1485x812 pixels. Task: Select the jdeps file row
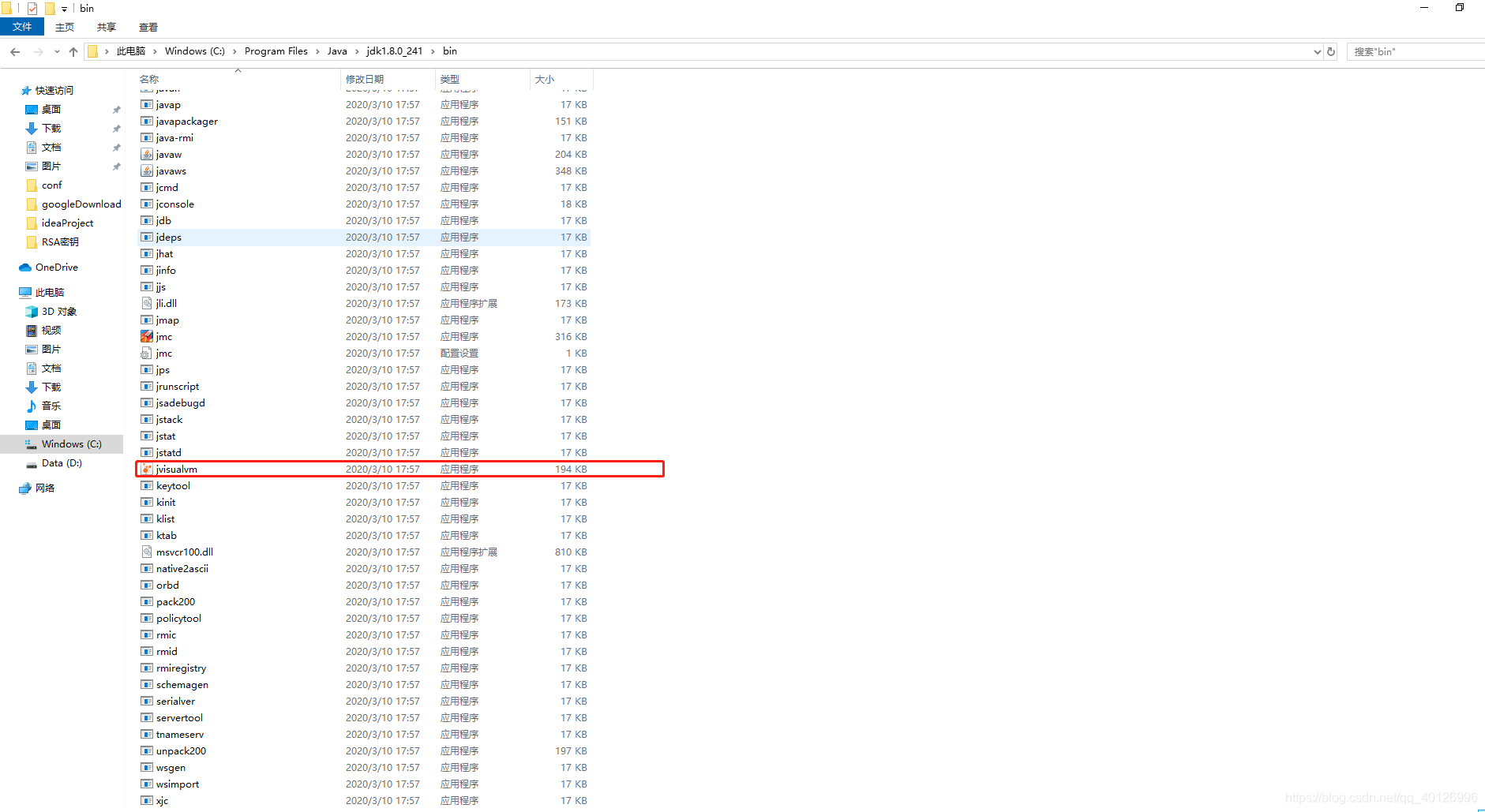point(363,237)
